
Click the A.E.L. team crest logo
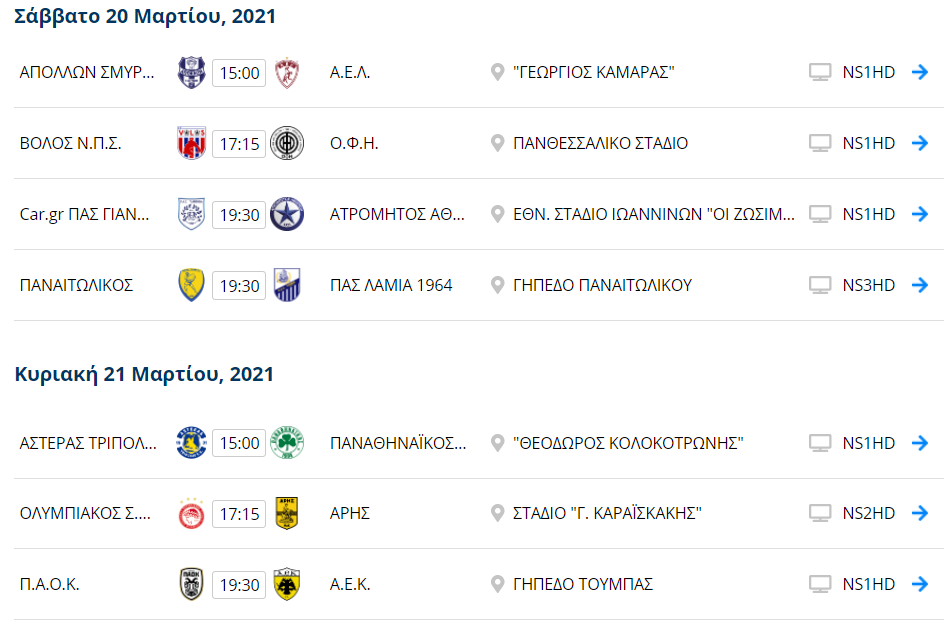click(x=287, y=72)
